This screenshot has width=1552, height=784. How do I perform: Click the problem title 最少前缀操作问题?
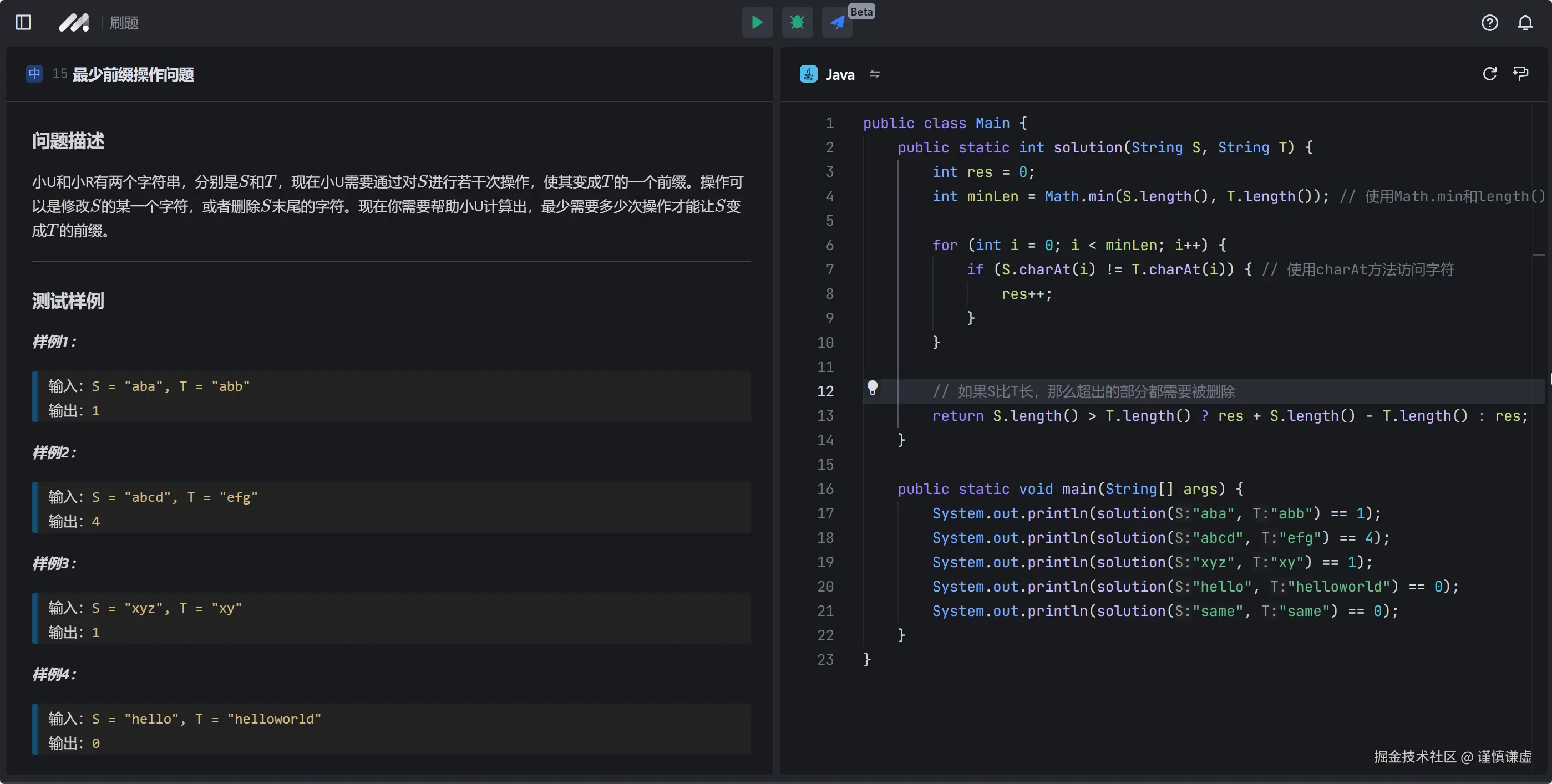pyautogui.click(x=133, y=74)
